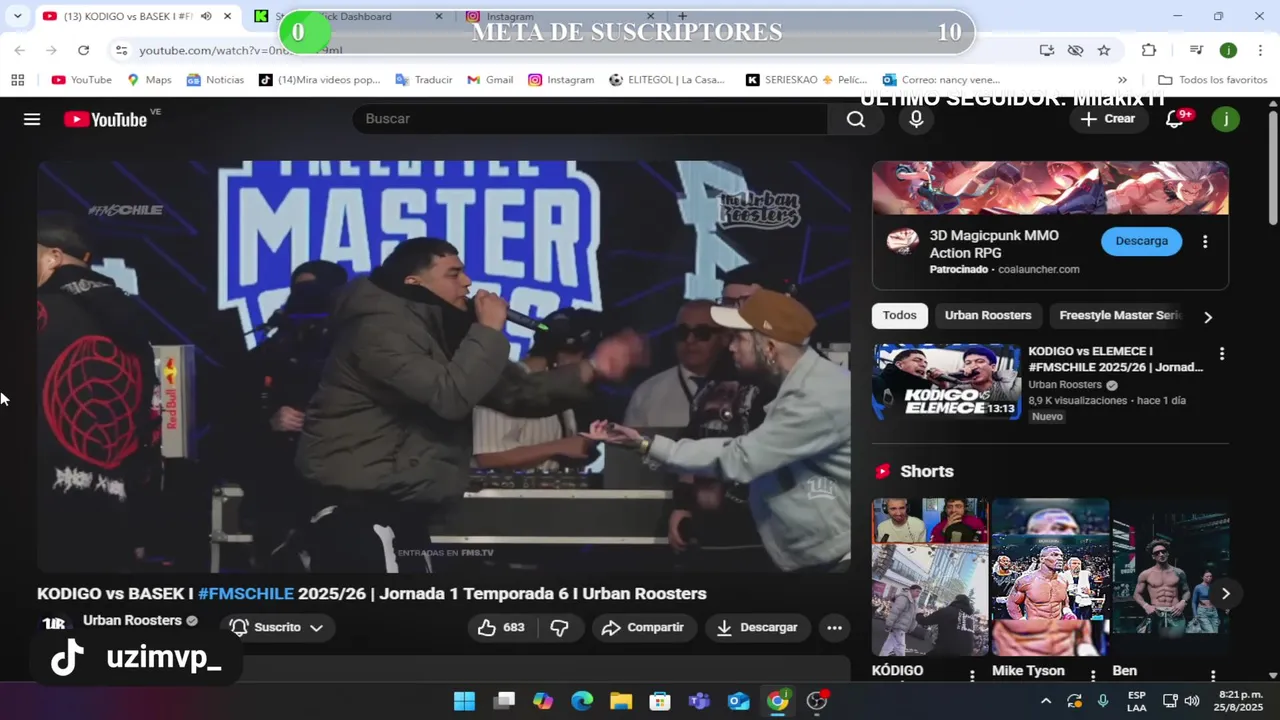Expand the Chrome tab search chevron
1280x720 pixels.
point(17,16)
